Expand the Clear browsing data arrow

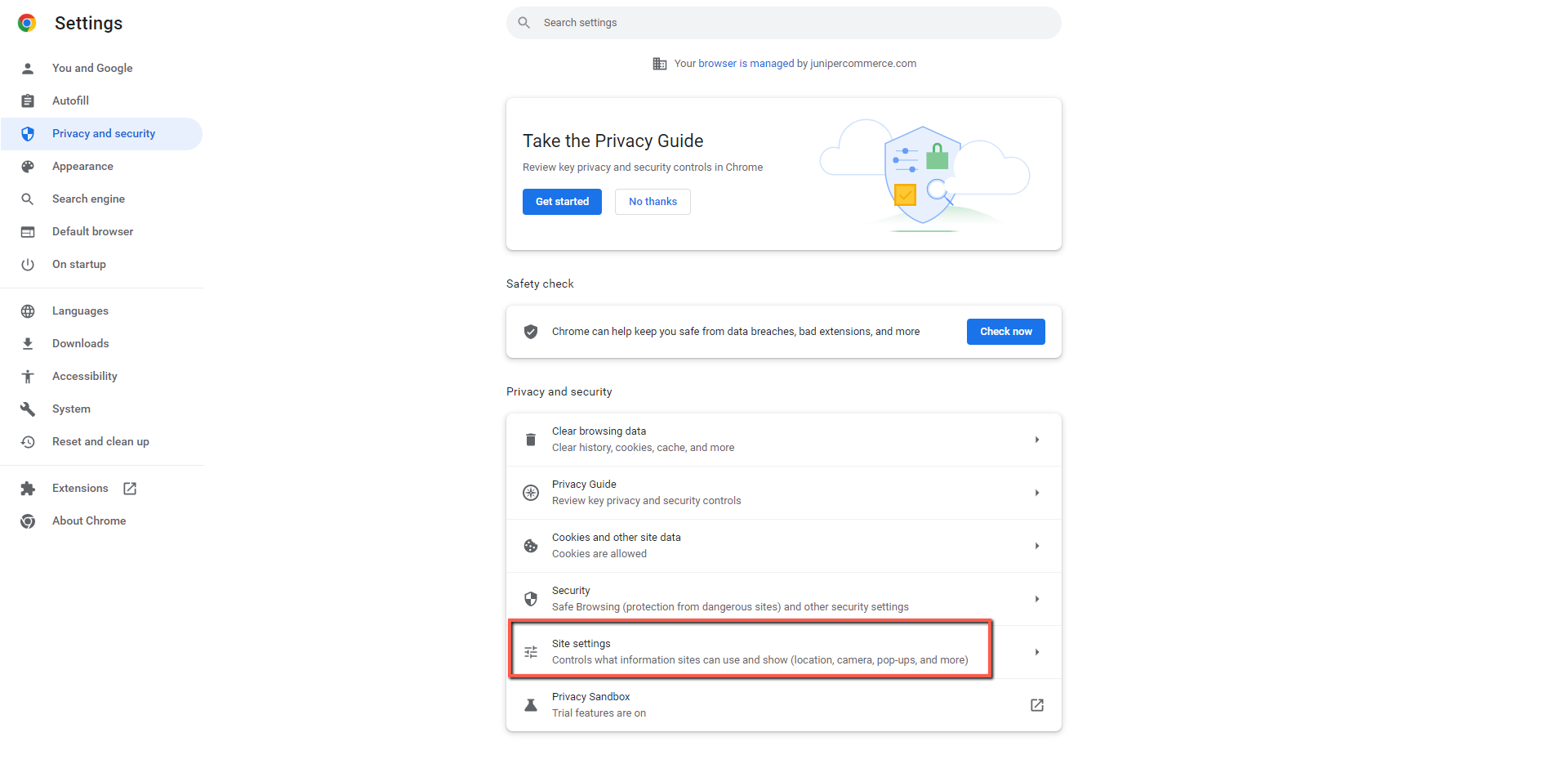click(x=1037, y=440)
